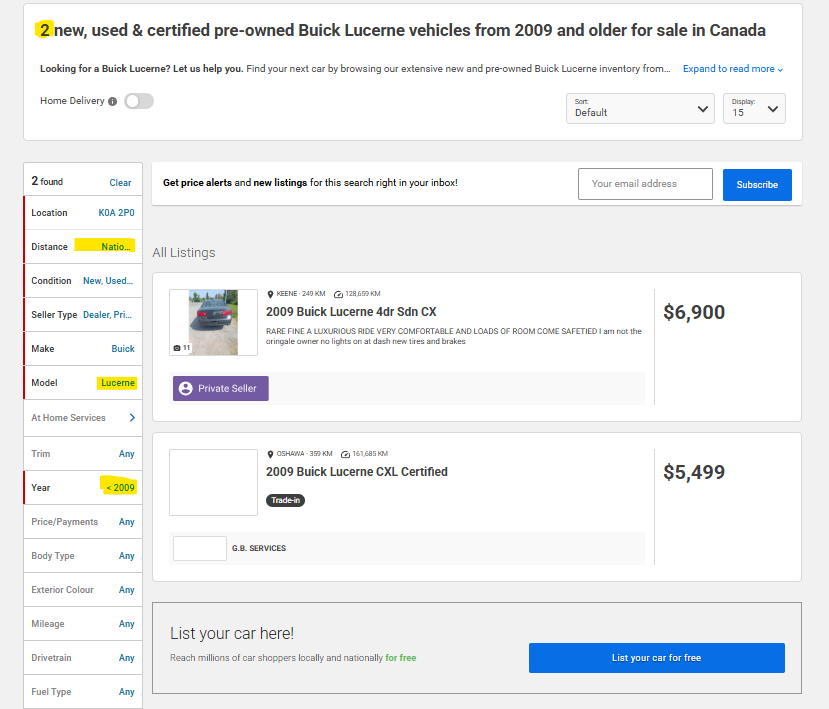Click the "for free" green text
The width and height of the screenshot is (829, 709).
[x=401, y=658]
